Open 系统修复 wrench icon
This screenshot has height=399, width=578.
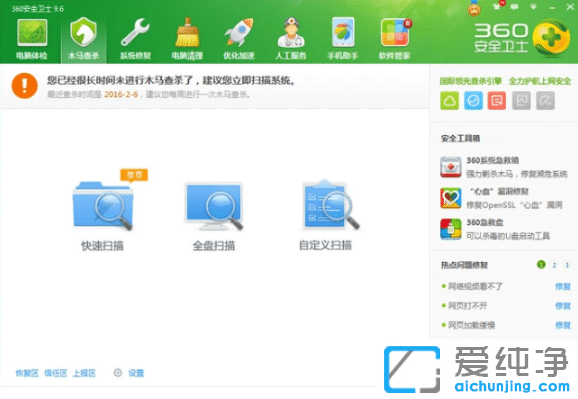[x=135, y=39]
